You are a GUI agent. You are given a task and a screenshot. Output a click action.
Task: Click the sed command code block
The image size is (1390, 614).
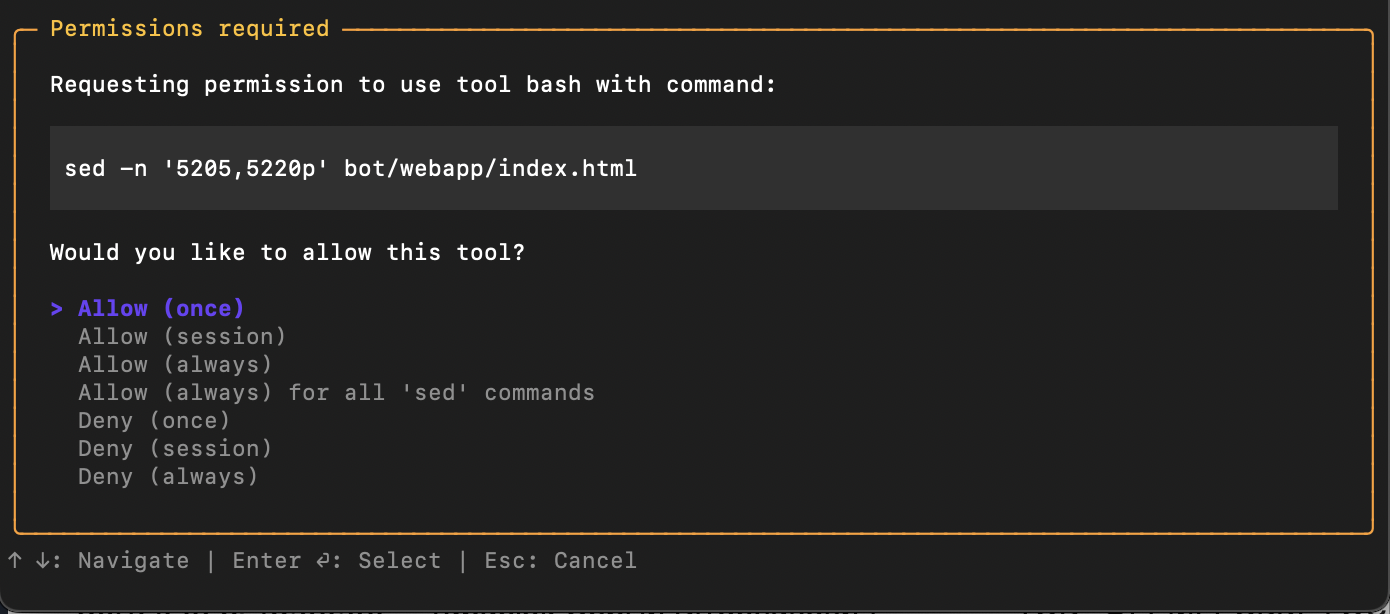tap(693, 168)
